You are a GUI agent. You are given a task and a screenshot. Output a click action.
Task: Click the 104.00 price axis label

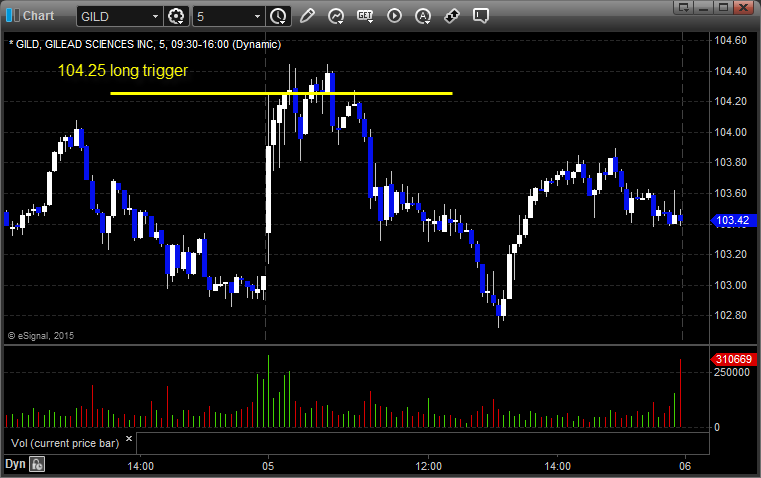pos(730,132)
